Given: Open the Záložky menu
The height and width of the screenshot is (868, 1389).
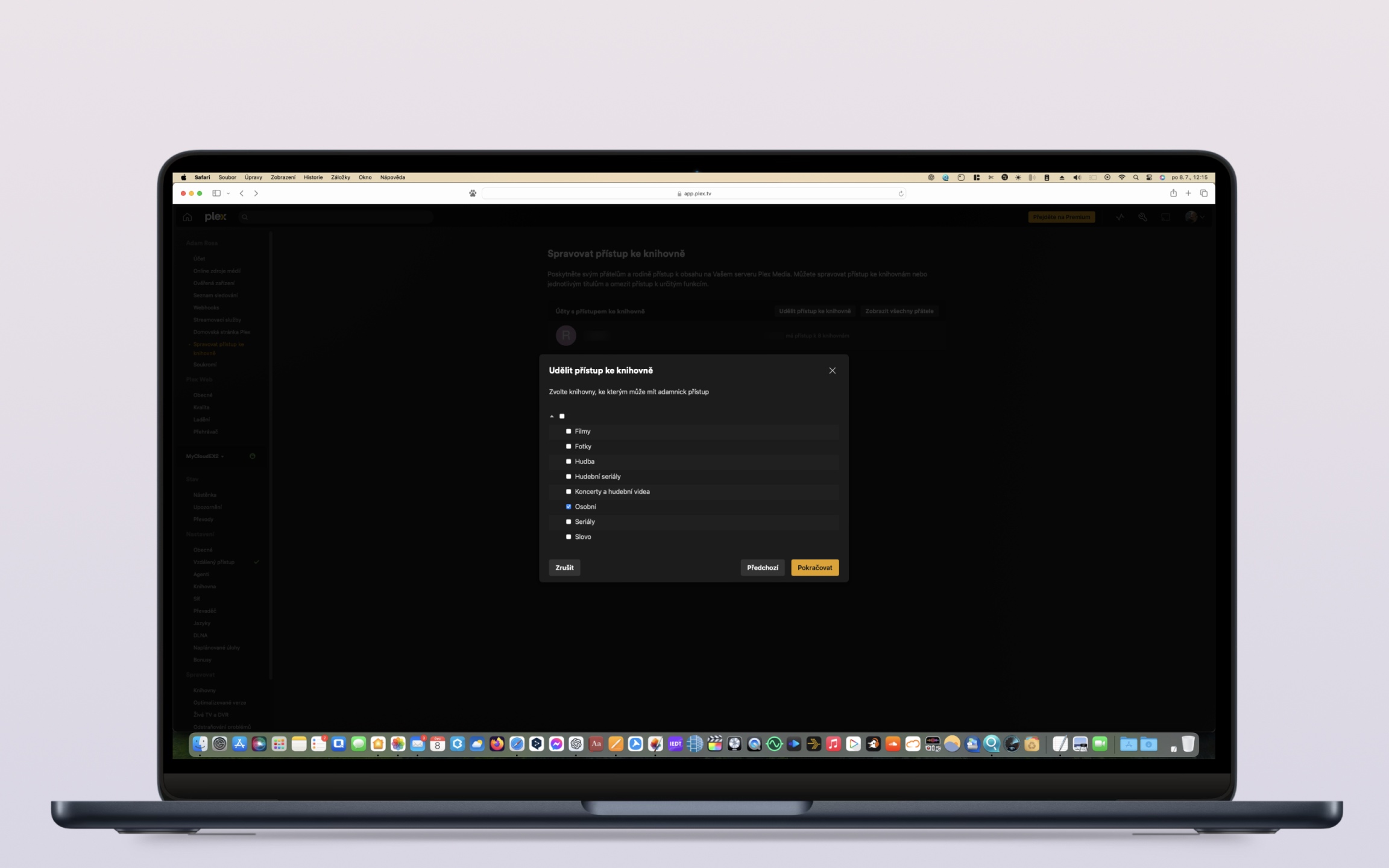Looking at the screenshot, I should (340, 178).
